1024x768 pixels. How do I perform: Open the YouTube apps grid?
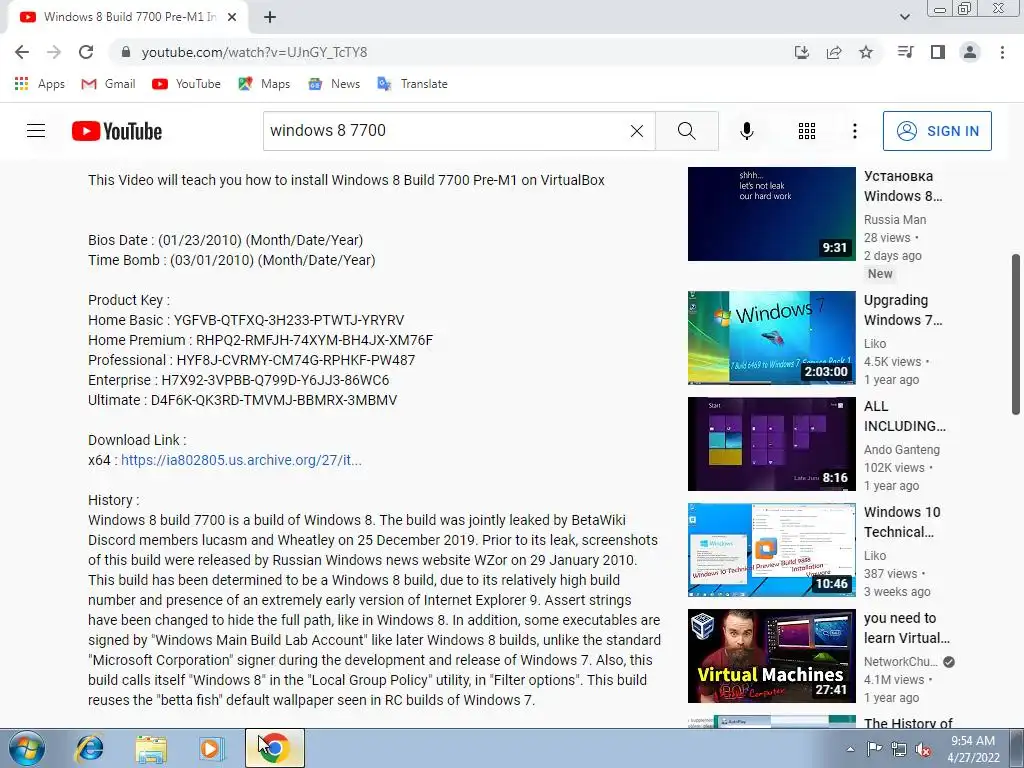pos(807,131)
